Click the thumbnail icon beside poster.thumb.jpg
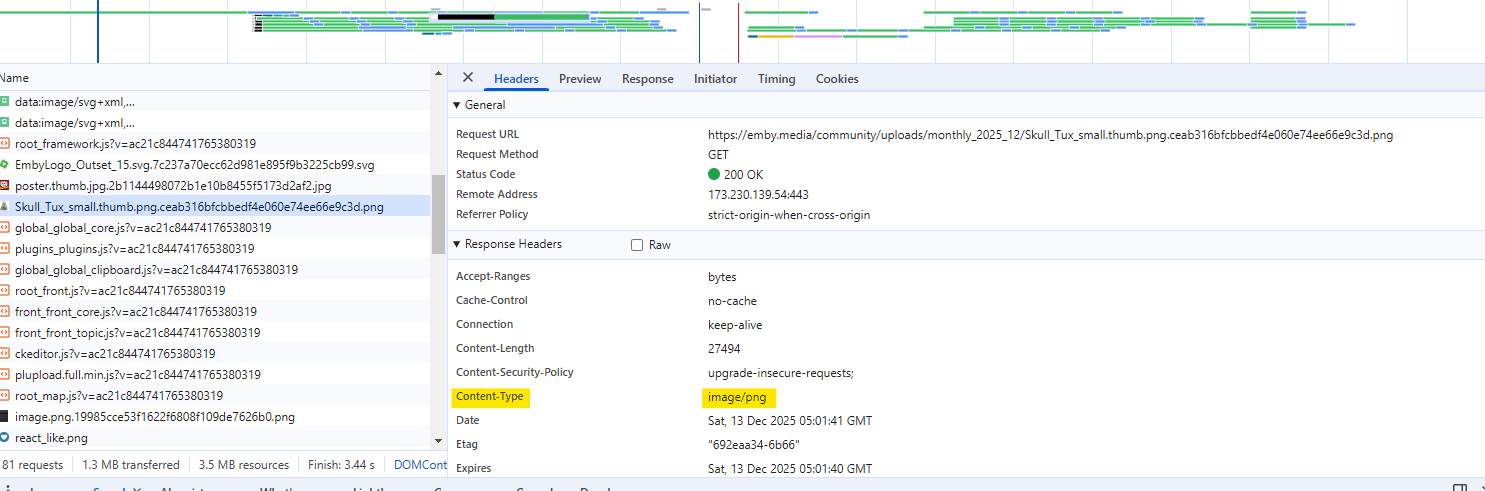1485x491 pixels. pyautogui.click(x=5, y=186)
